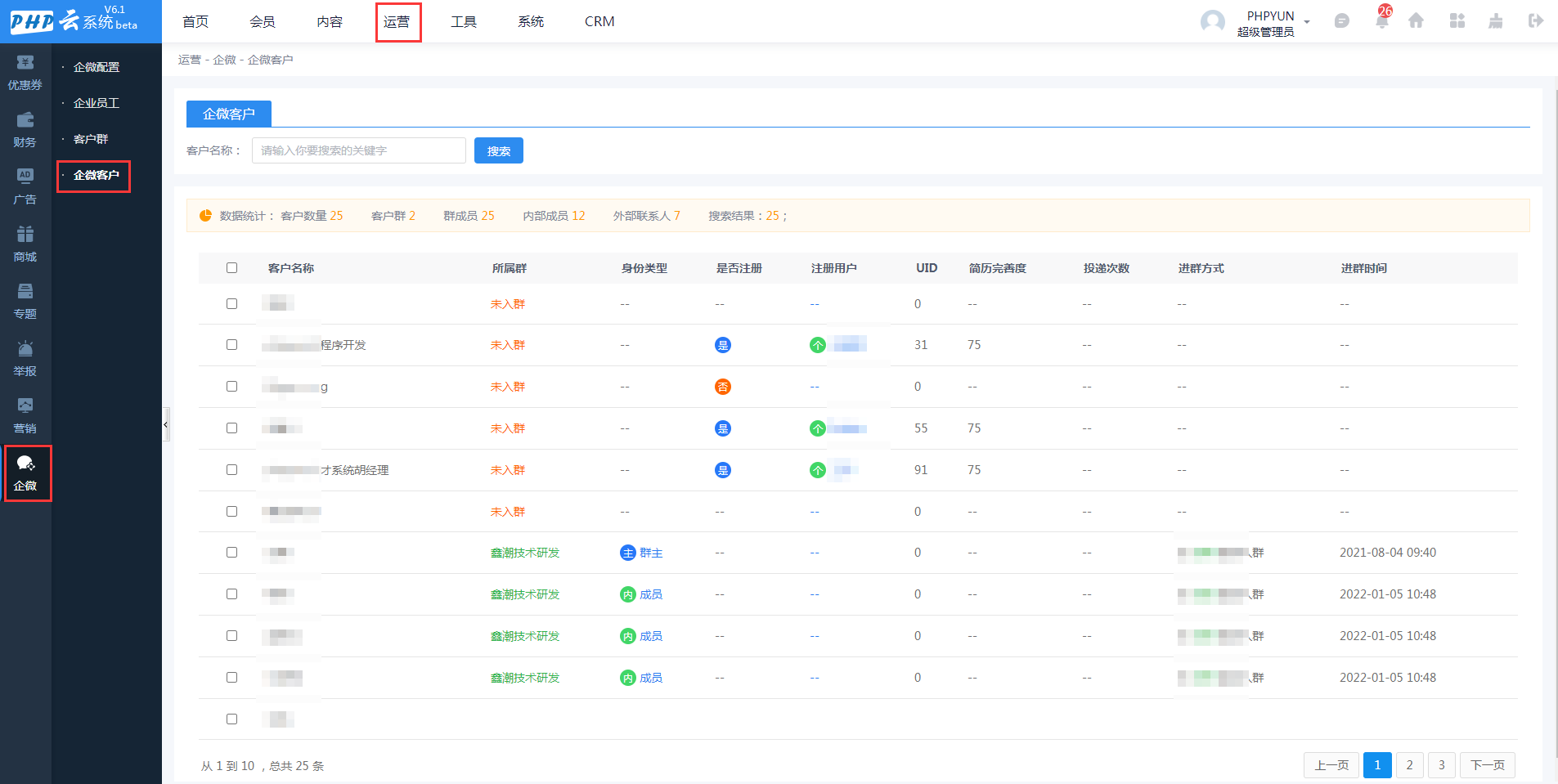Select the 企微客户 tab

(229, 114)
